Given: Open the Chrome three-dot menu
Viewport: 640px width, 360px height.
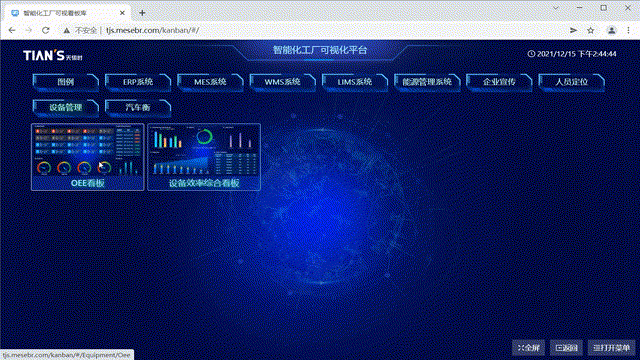Looking at the screenshot, I should [629, 30].
